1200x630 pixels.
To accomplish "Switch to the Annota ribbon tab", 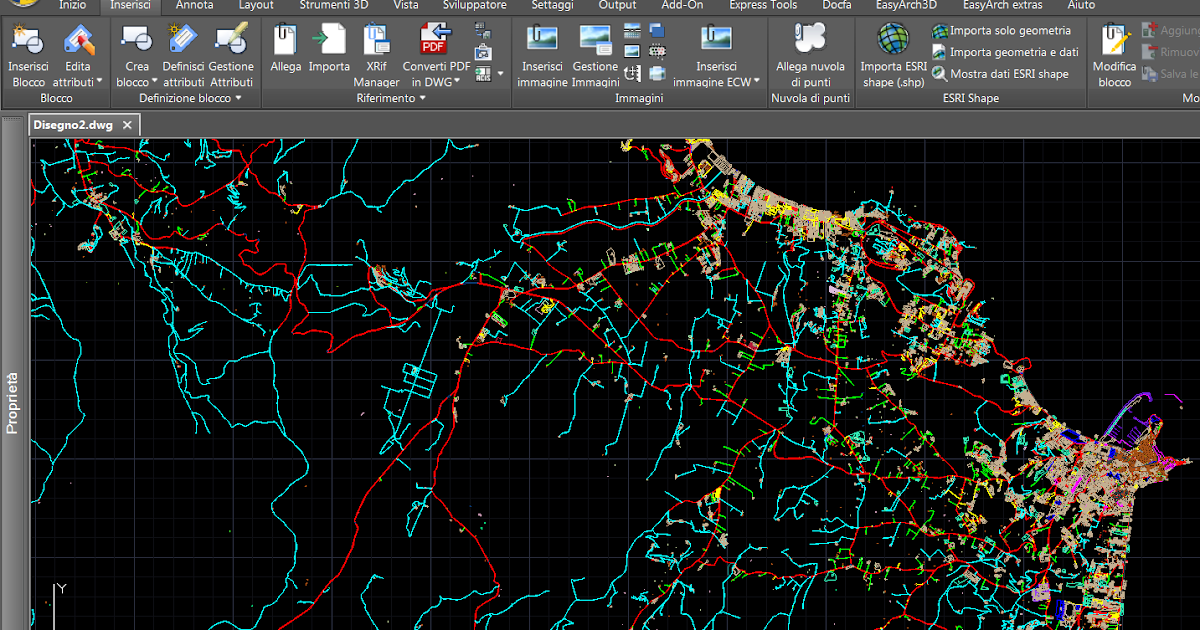I will point(194,5).
